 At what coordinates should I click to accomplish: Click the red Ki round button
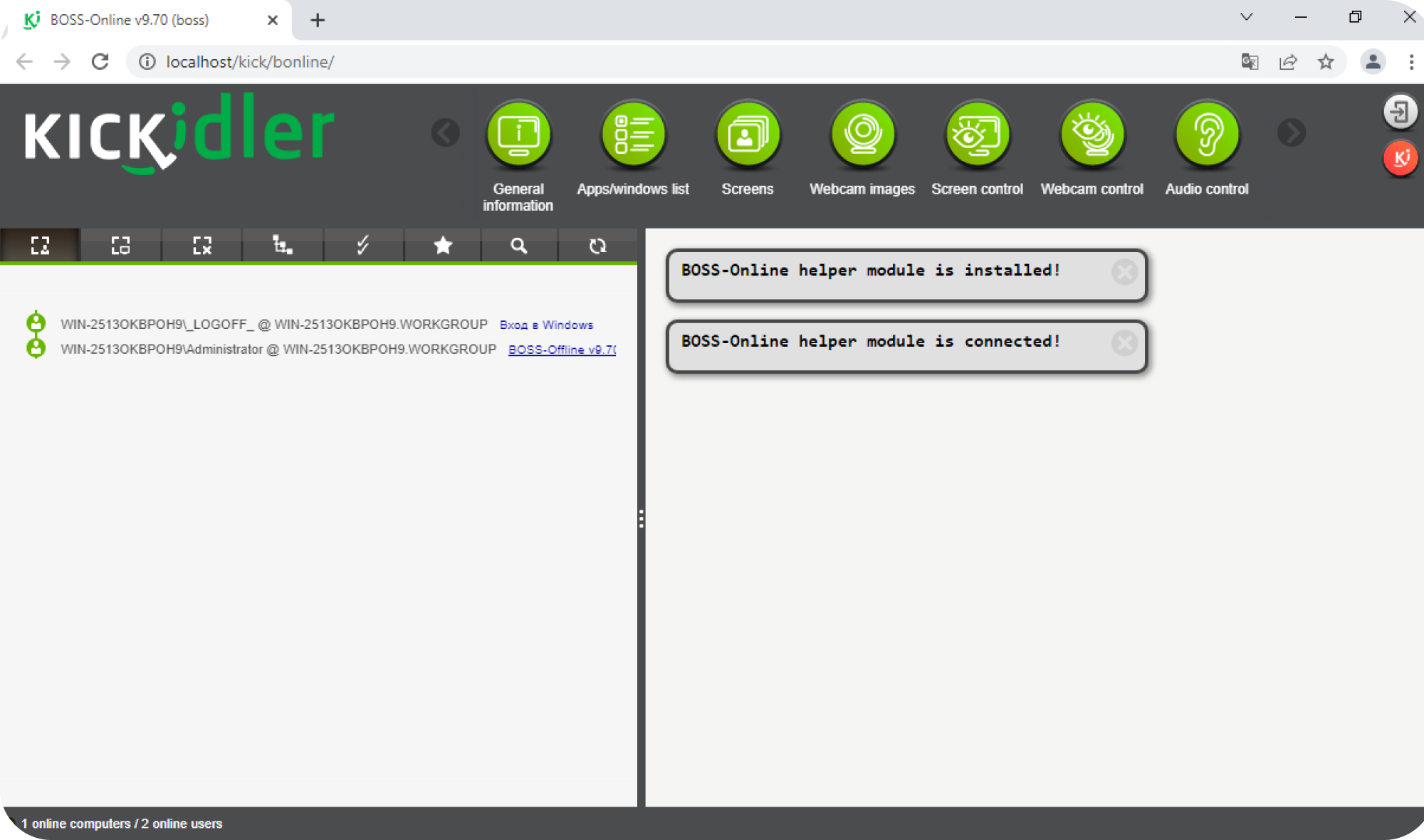[x=1401, y=158]
